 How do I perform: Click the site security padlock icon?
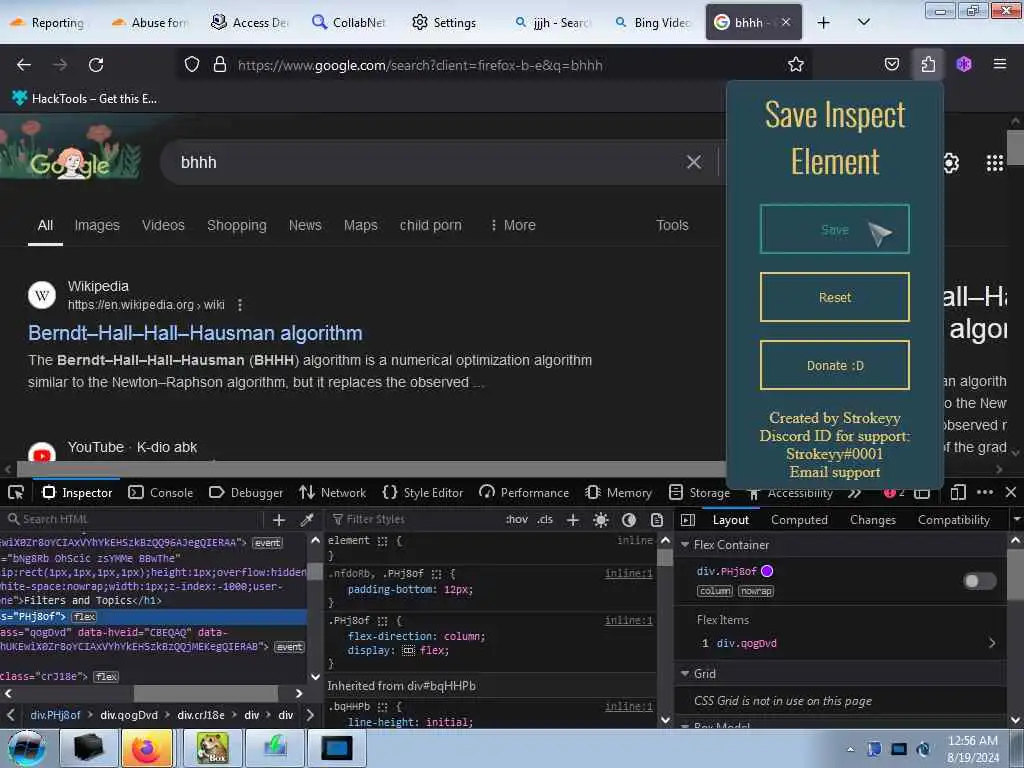click(x=220, y=65)
